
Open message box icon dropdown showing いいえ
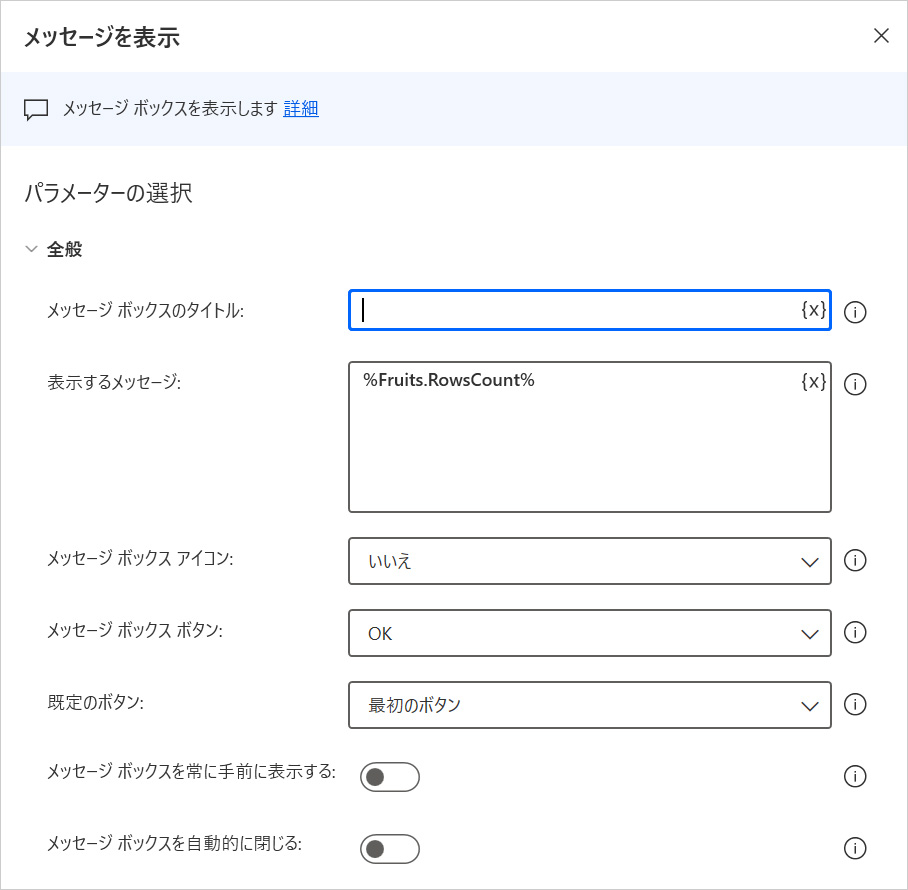pos(589,561)
